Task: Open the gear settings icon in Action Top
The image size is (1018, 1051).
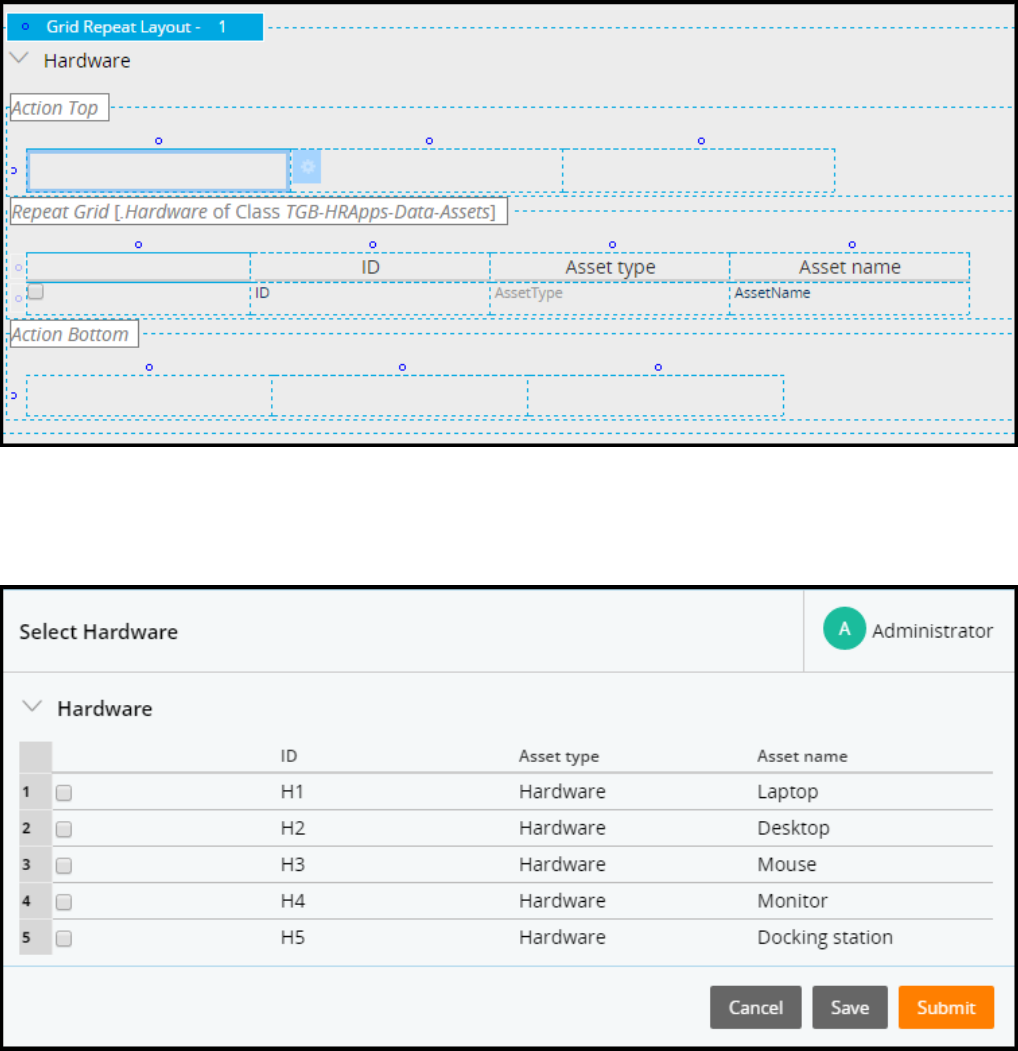Action: tap(307, 168)
